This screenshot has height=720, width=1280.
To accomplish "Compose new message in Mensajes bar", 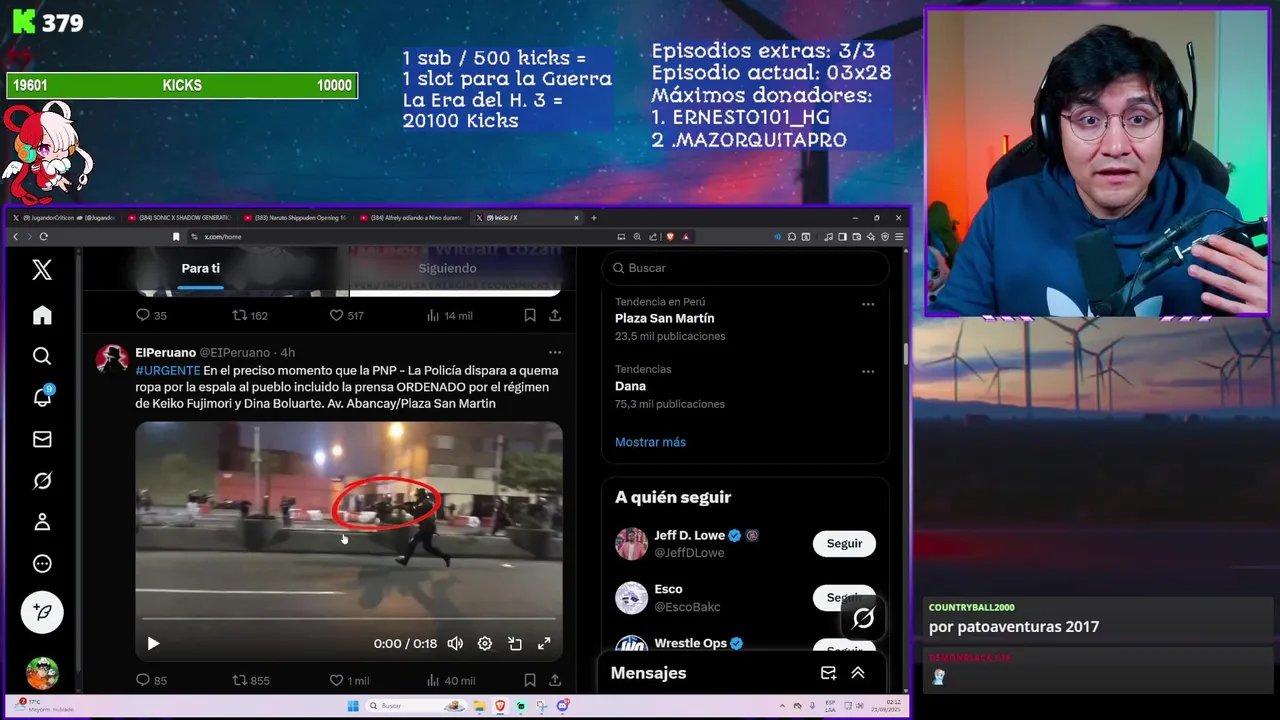I will point(828,673).
